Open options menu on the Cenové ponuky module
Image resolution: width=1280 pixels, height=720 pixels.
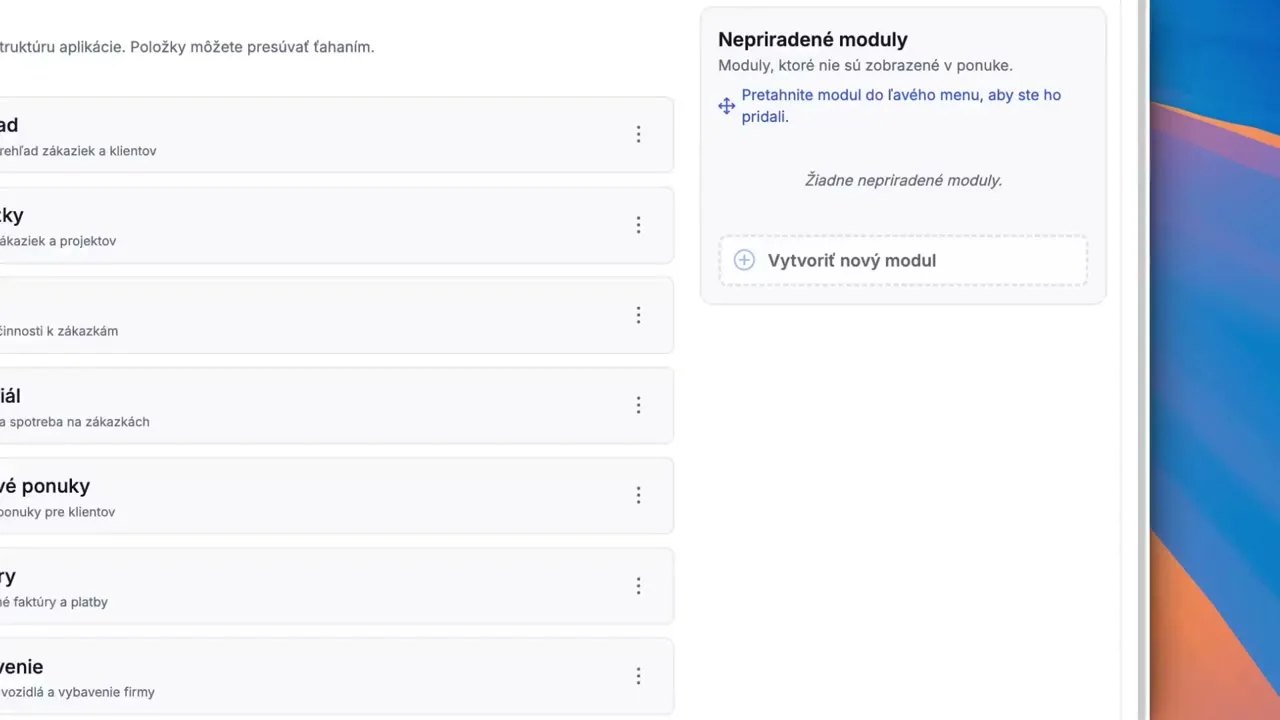[x=638, y=495]
